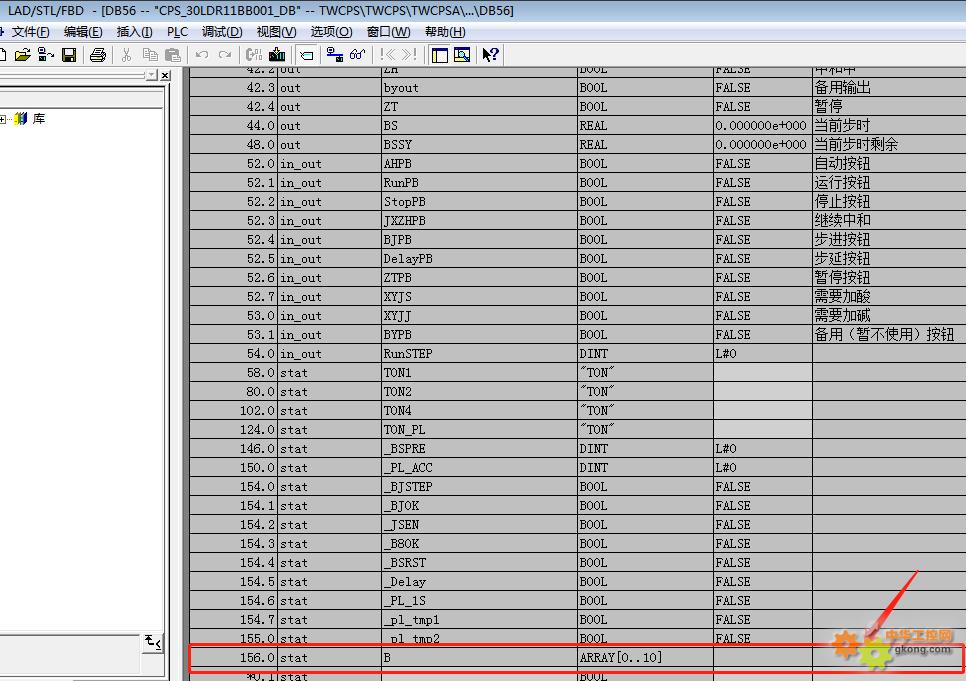Click the comment cell "需要加酸"

(x=889, y=297)
